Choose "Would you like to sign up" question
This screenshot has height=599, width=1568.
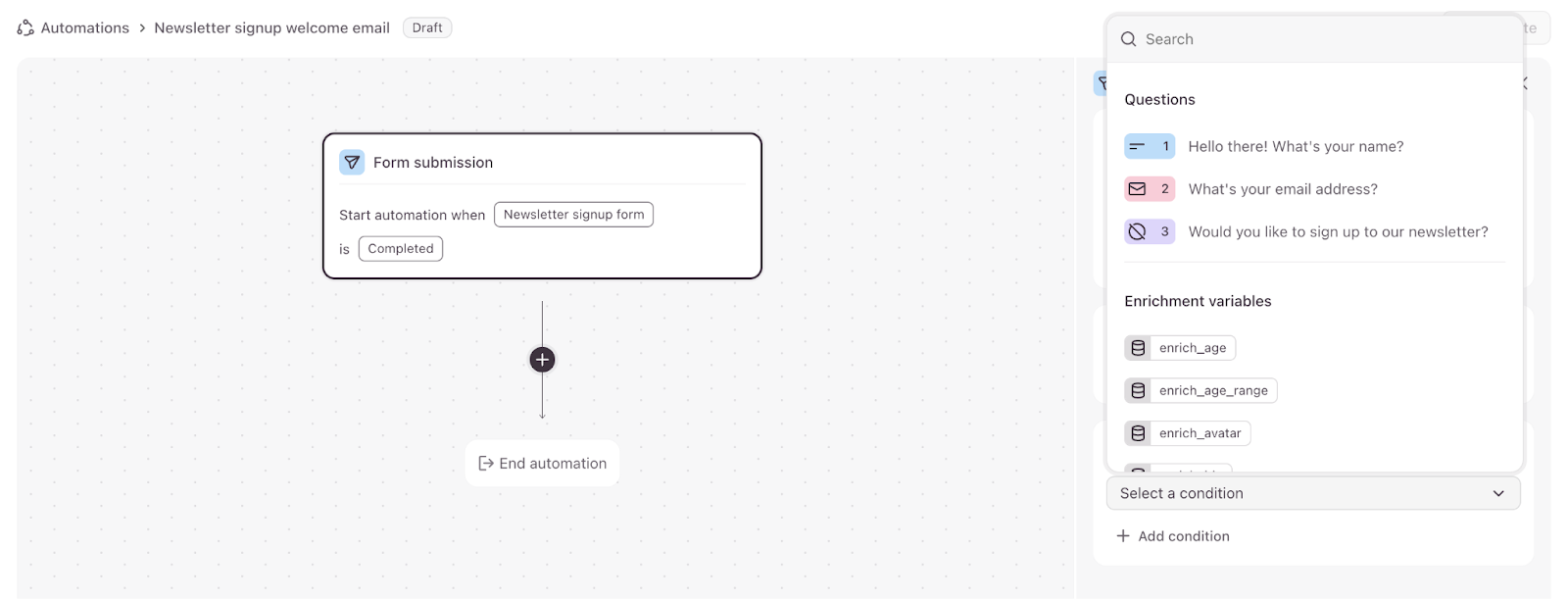click(x=1338, y=232)
